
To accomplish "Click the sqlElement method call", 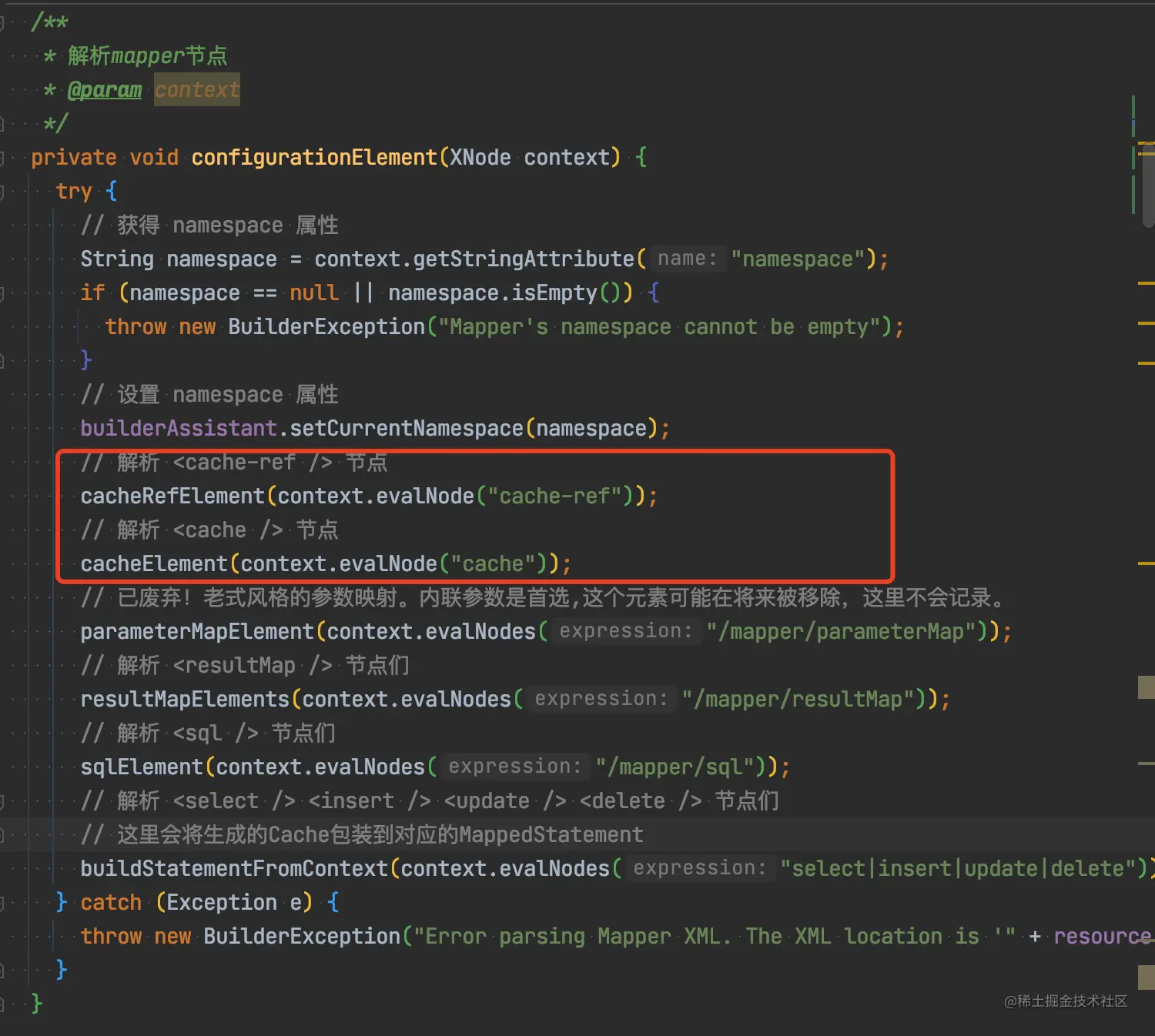I will [142, 767].
